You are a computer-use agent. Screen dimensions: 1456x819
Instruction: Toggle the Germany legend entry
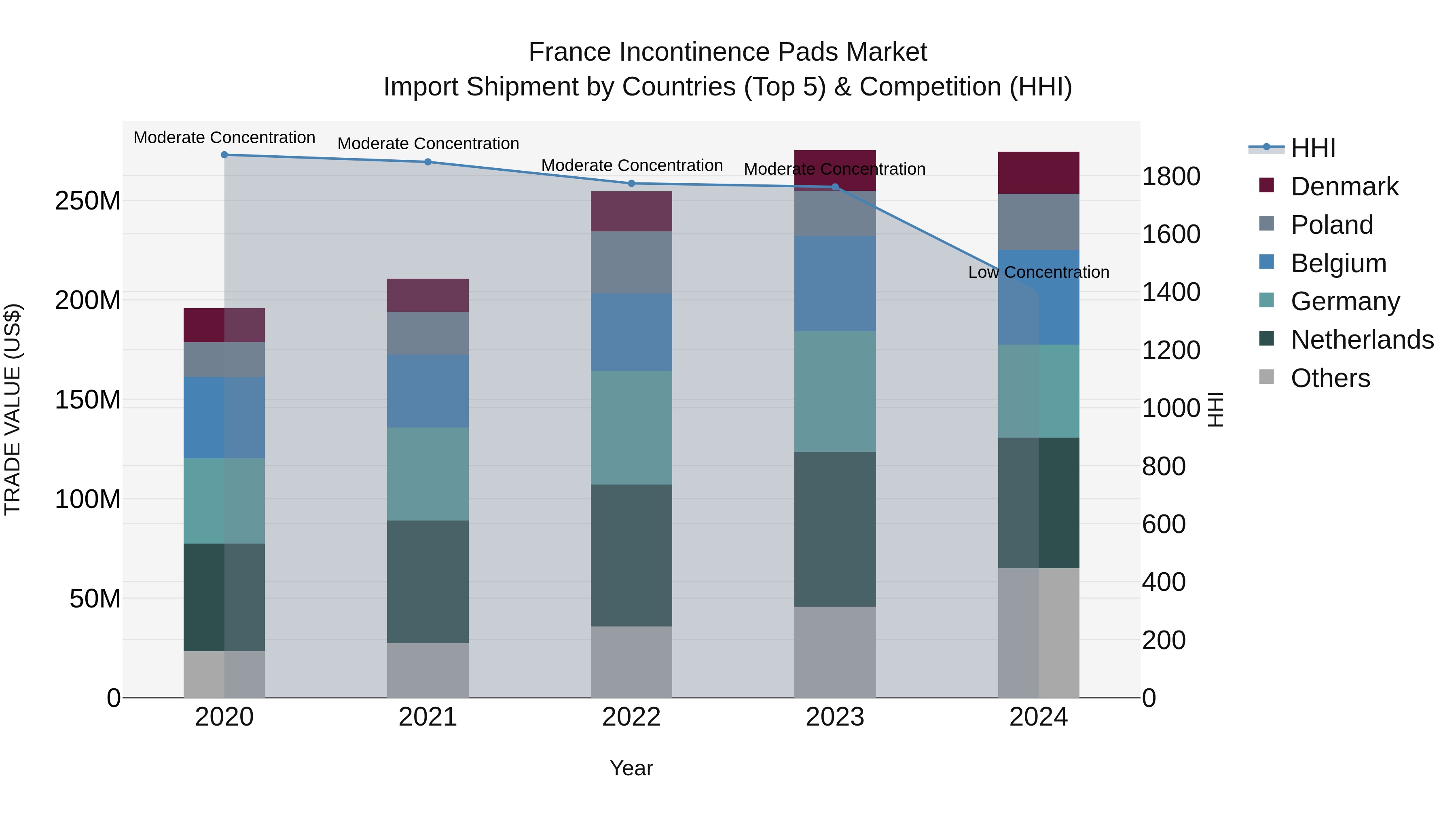click(1329, 301)
